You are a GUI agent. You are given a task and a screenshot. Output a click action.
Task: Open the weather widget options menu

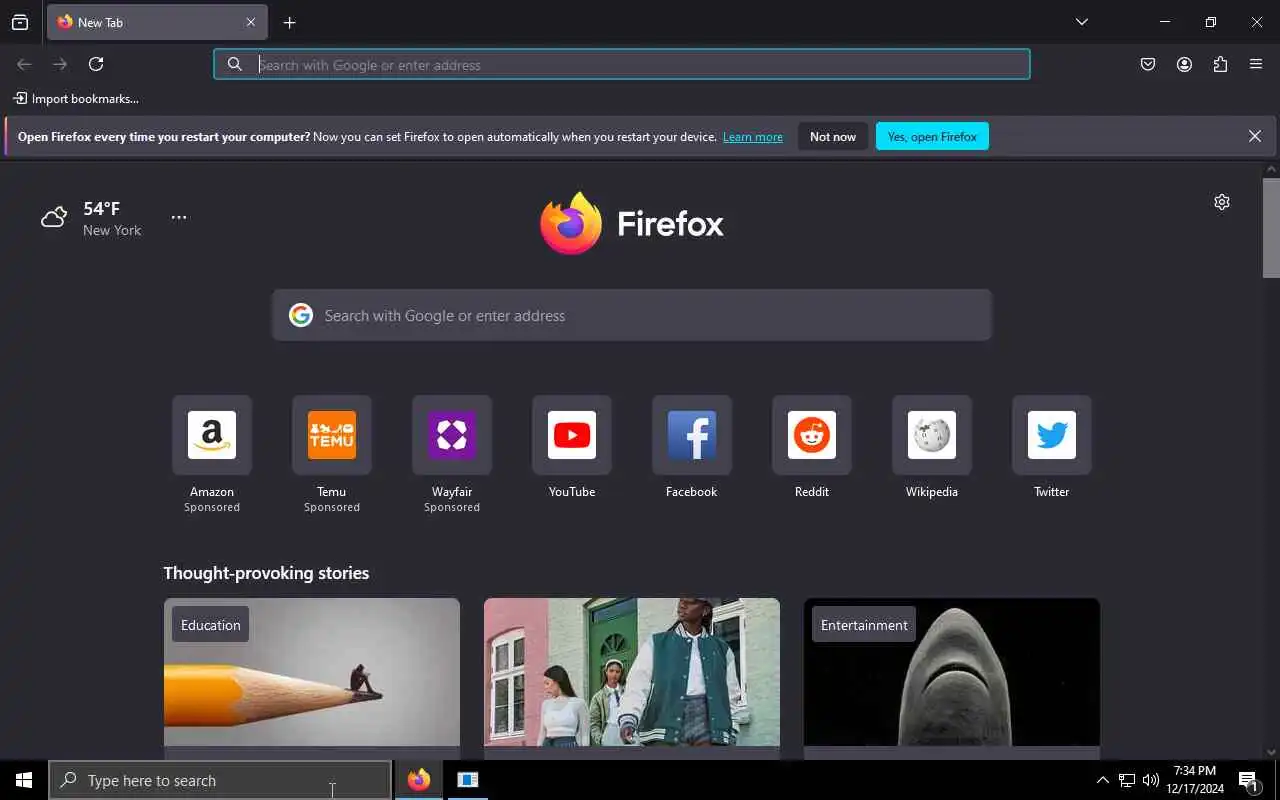click(179, 217)
